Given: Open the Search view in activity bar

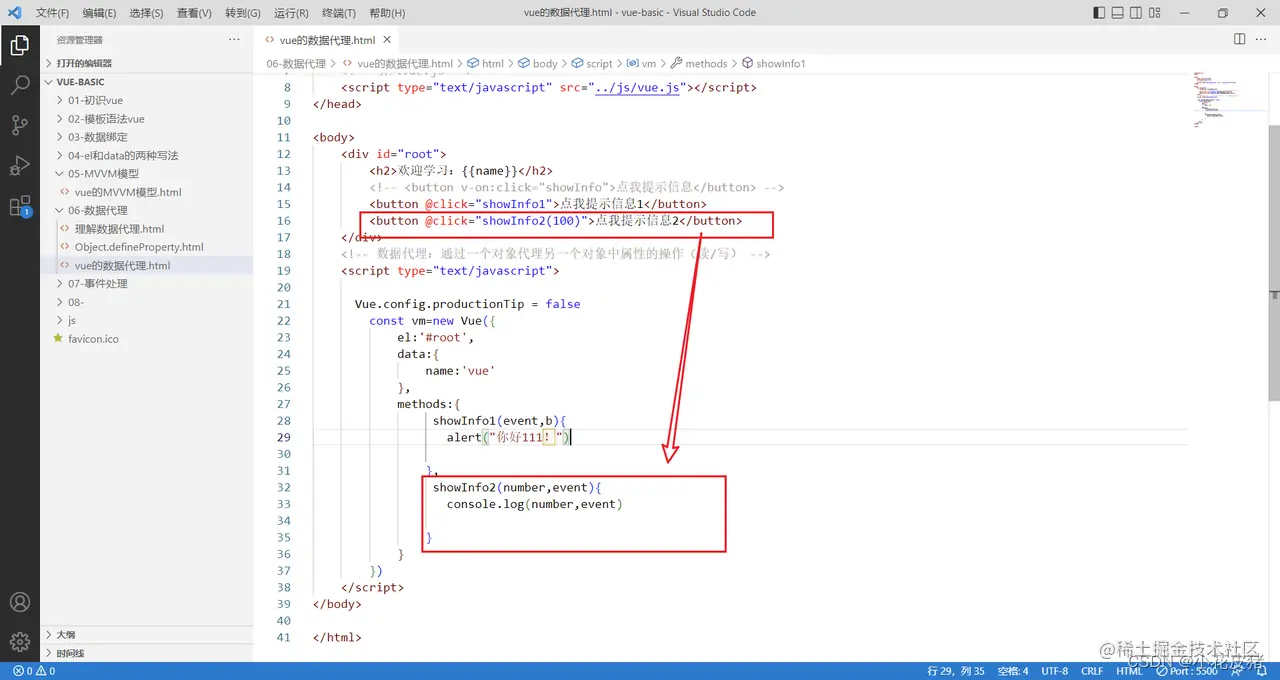Looking at the screenshot, I should [x=19, y=84].
